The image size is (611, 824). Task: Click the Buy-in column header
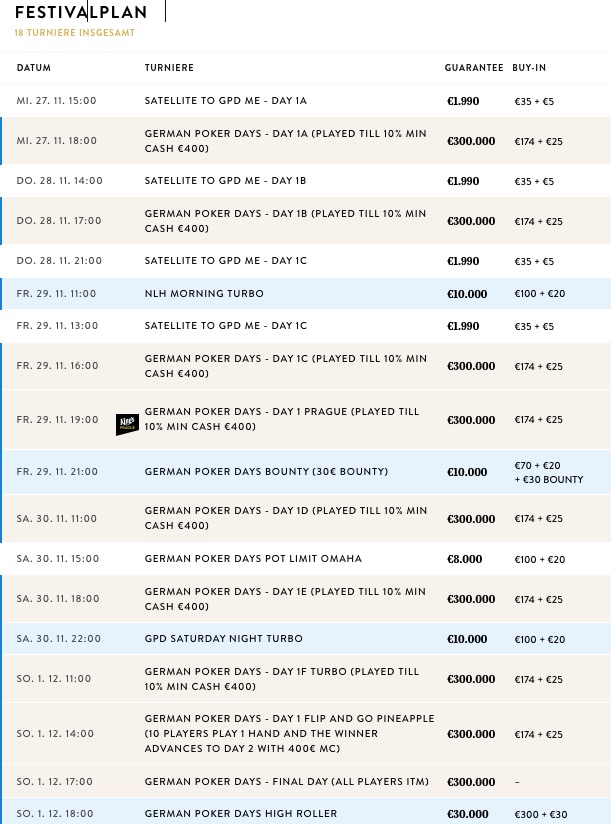coord(529,68)
